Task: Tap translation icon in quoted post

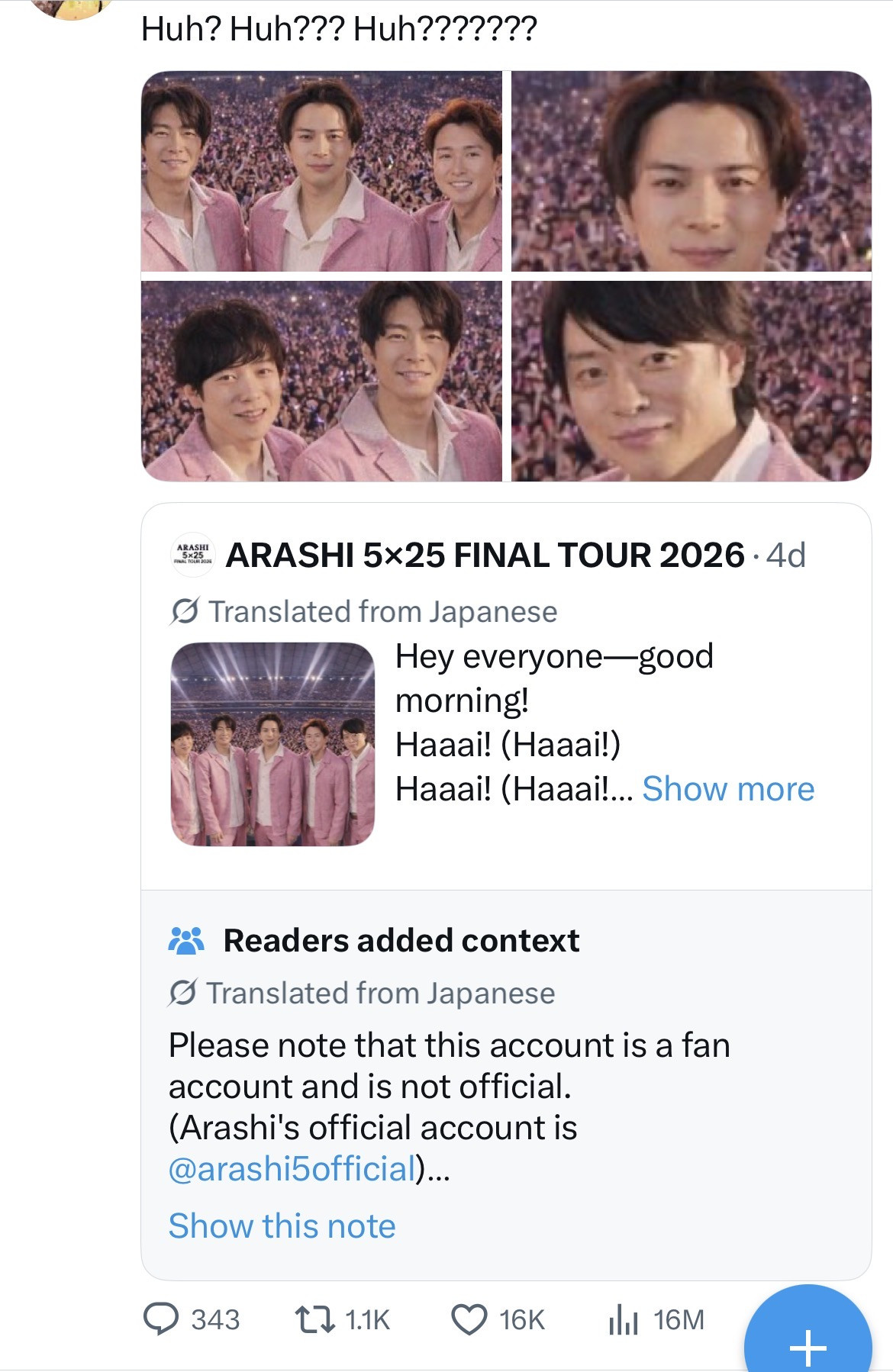Action: coord(185,611)
